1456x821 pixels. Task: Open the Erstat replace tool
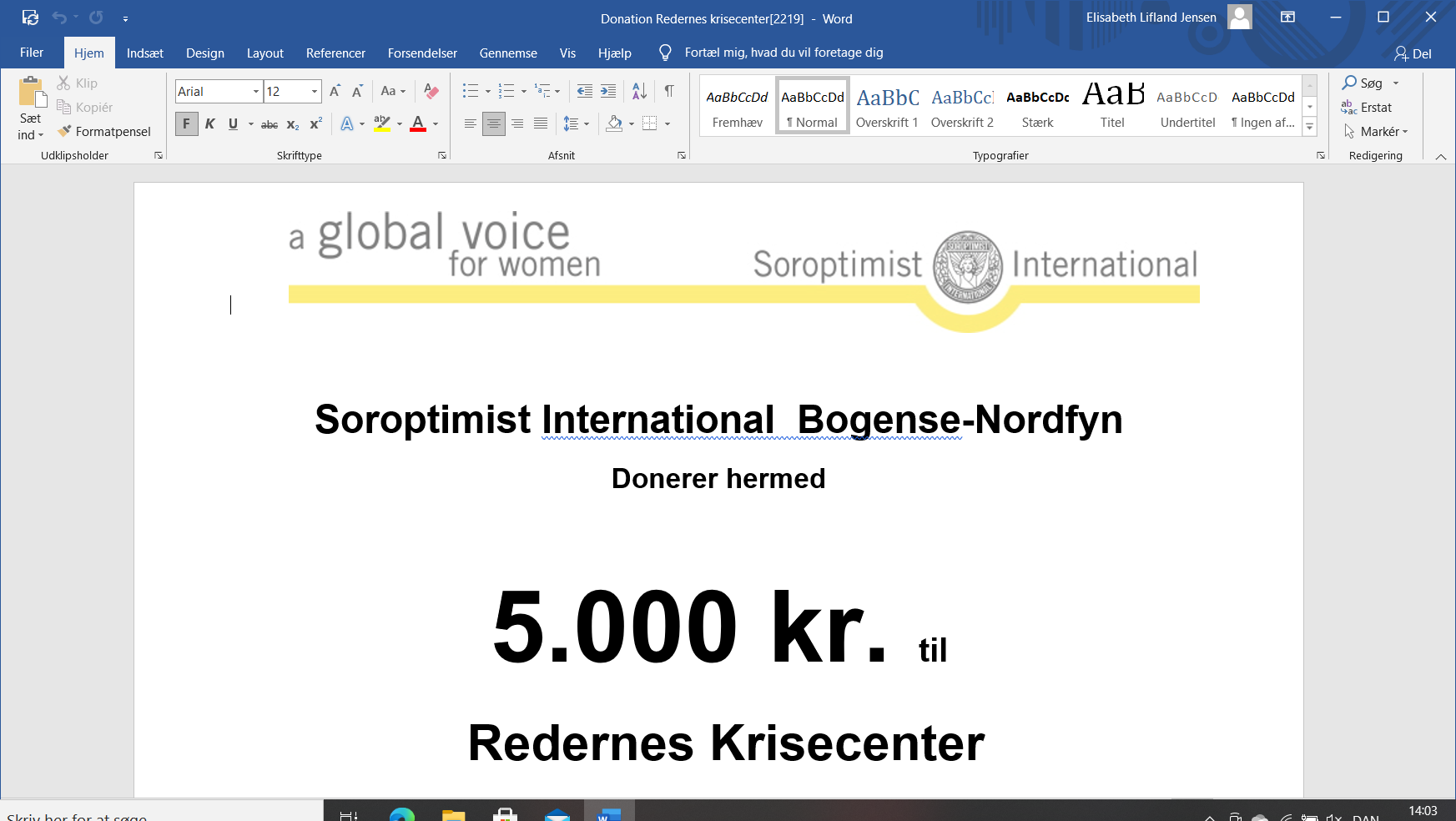[x=1366, y=107]
